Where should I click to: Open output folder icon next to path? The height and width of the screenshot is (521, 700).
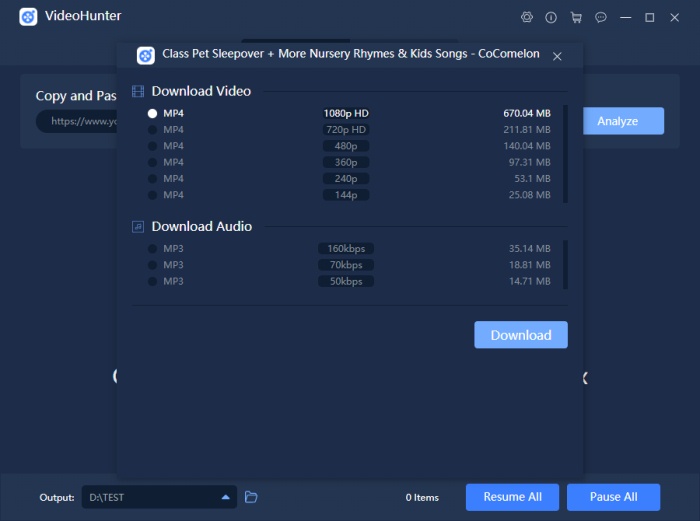[252, 497]
